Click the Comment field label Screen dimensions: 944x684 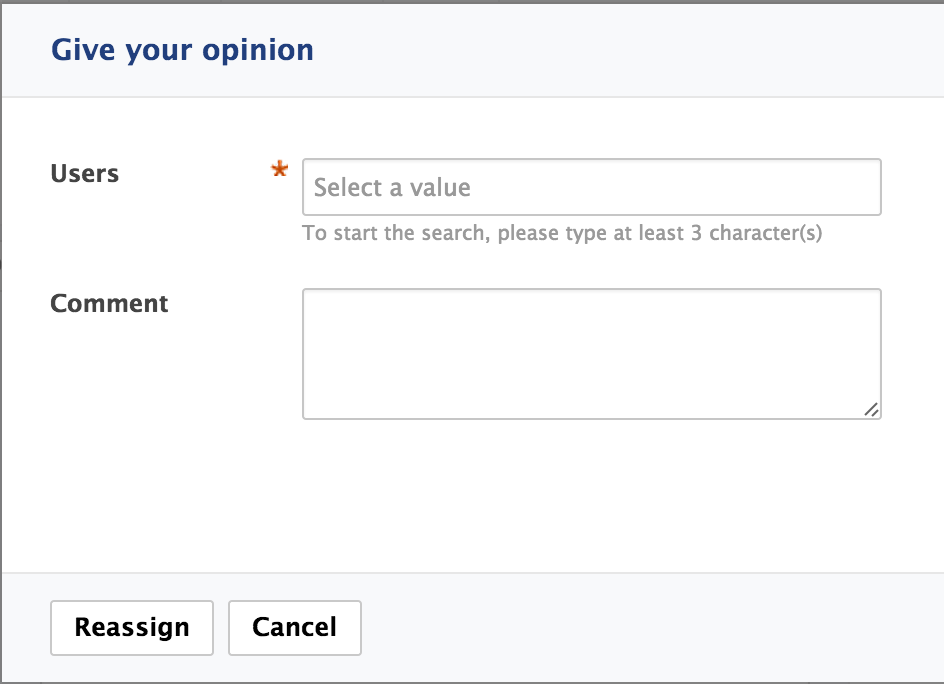[109, 303]
